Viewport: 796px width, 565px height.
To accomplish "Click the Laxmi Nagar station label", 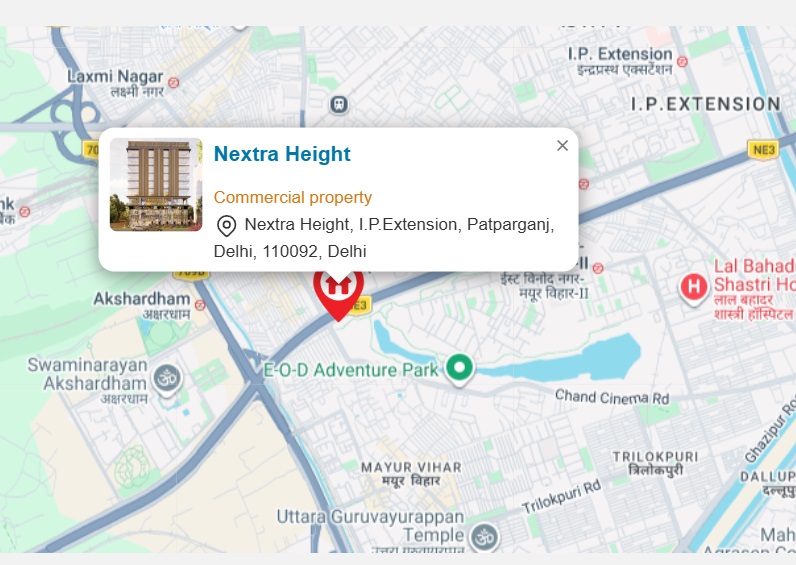I will click(115, 83).
